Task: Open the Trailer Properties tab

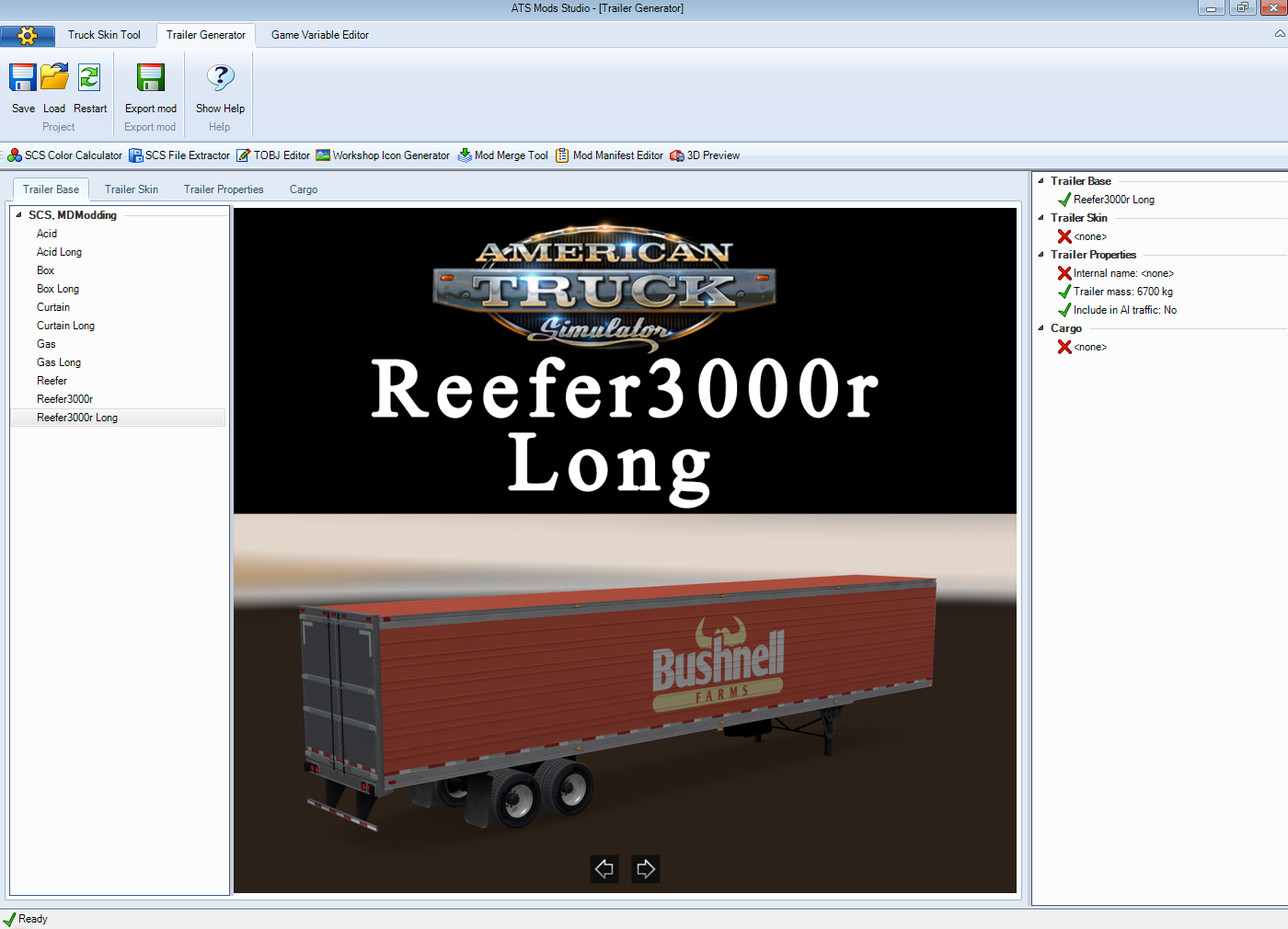Action: coord(224,189)
